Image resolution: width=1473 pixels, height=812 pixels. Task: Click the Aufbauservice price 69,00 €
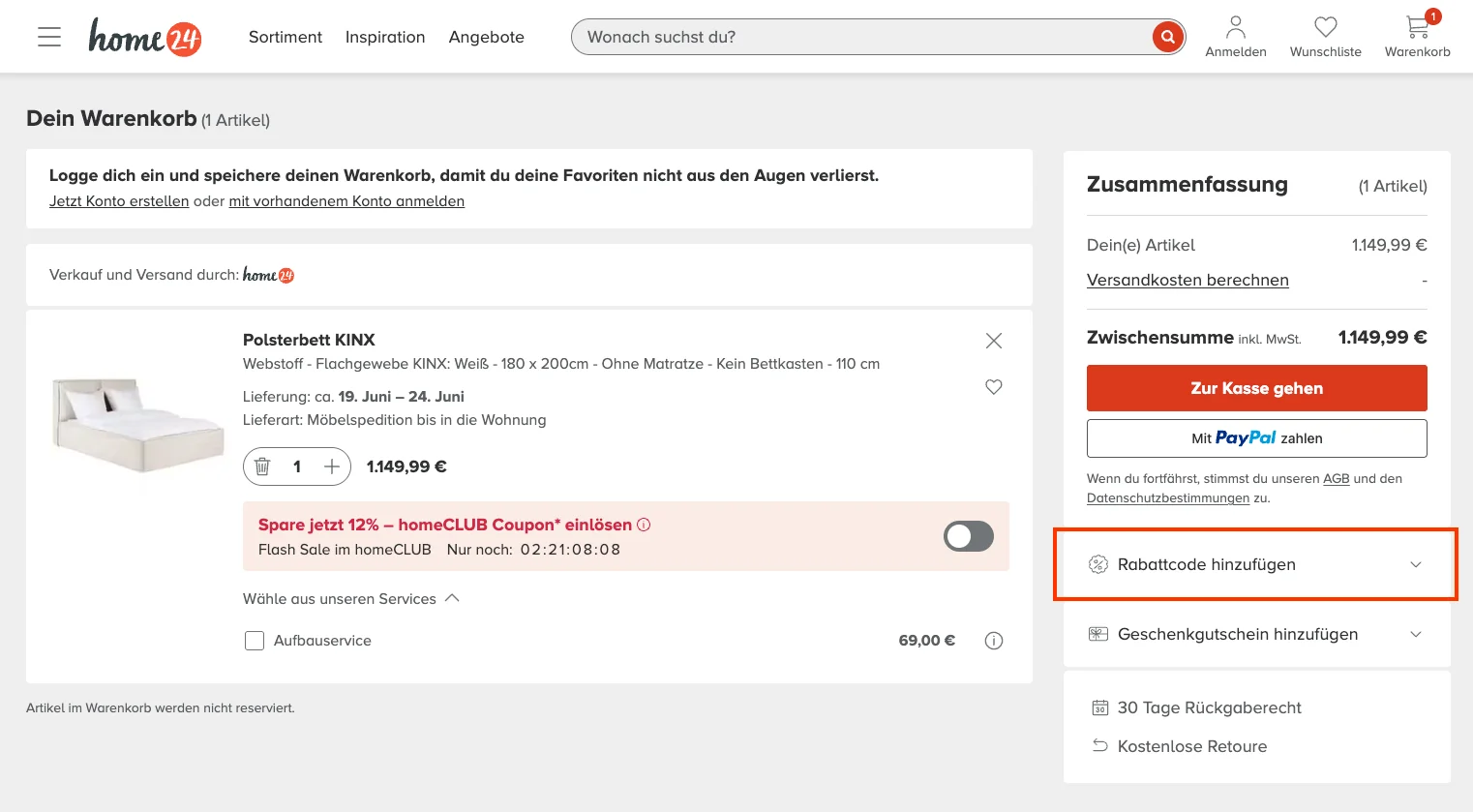point(927,641)
